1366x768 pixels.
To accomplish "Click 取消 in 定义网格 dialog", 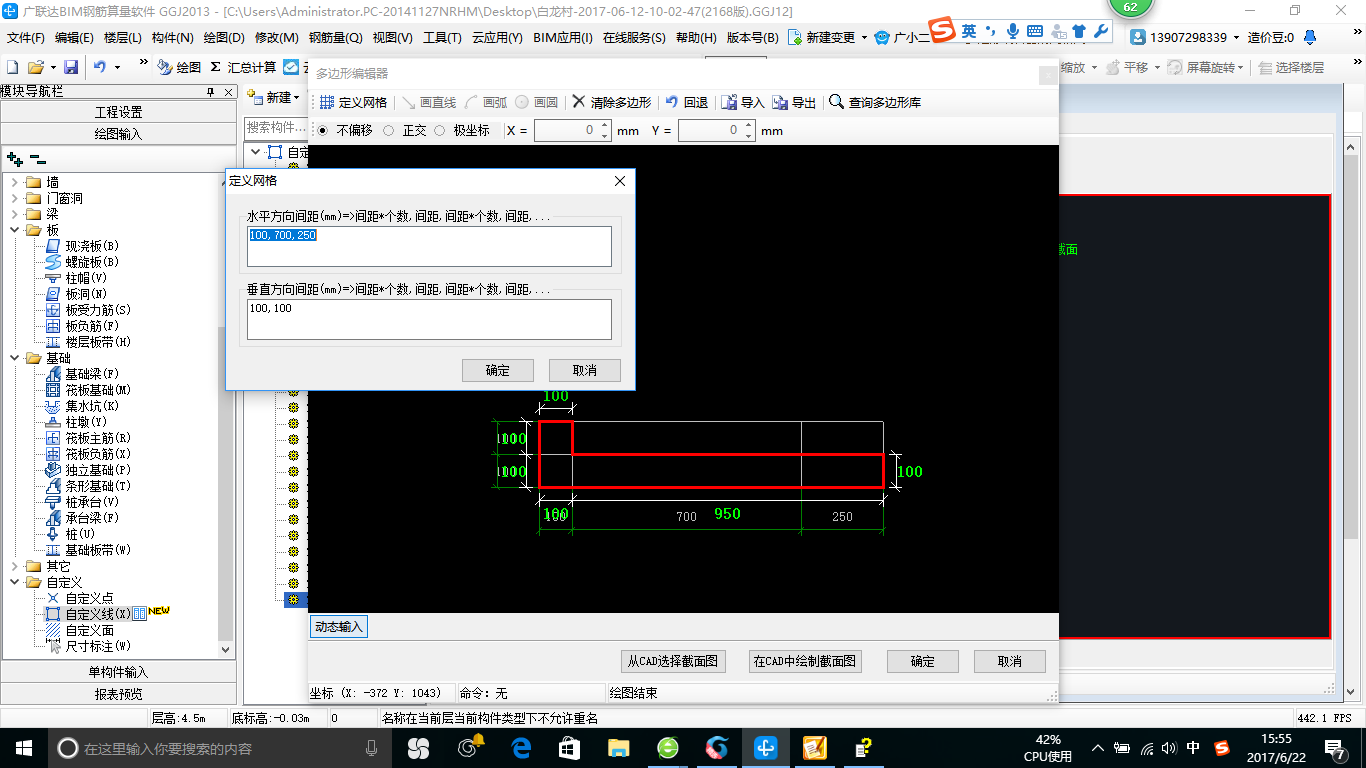I will pos(585,370).
